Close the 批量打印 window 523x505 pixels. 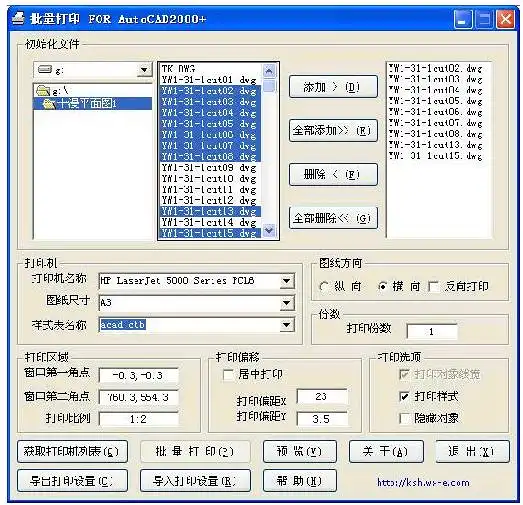[x=505, y=19]
